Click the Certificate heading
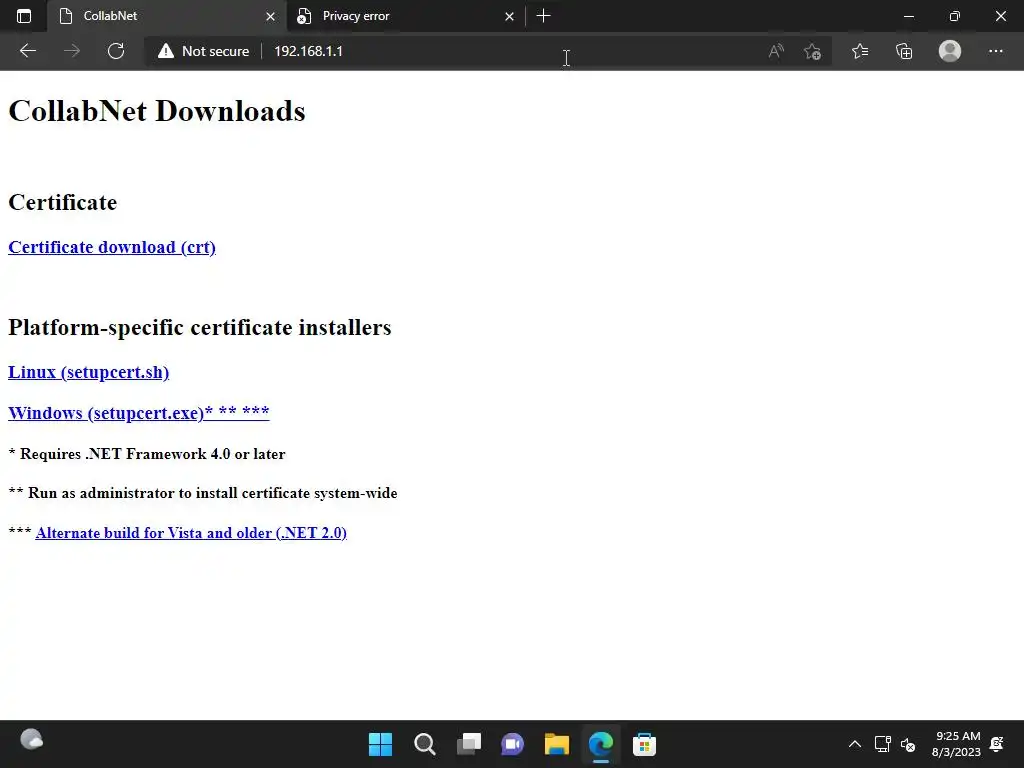This screenshot has width=1024, height=768. pos(63,202)
